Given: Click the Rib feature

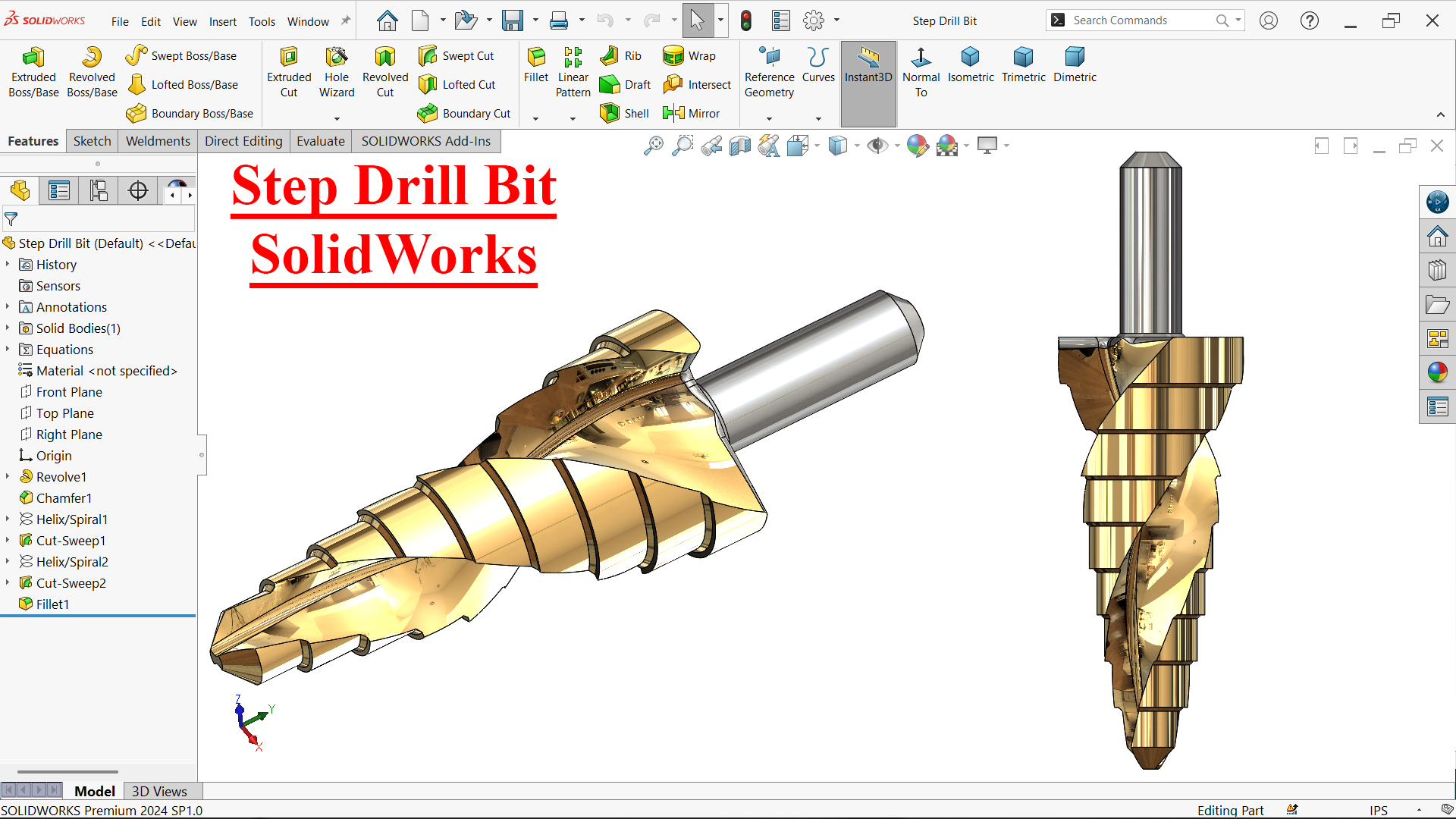Looking at the screenshot, I should [620, 55].
